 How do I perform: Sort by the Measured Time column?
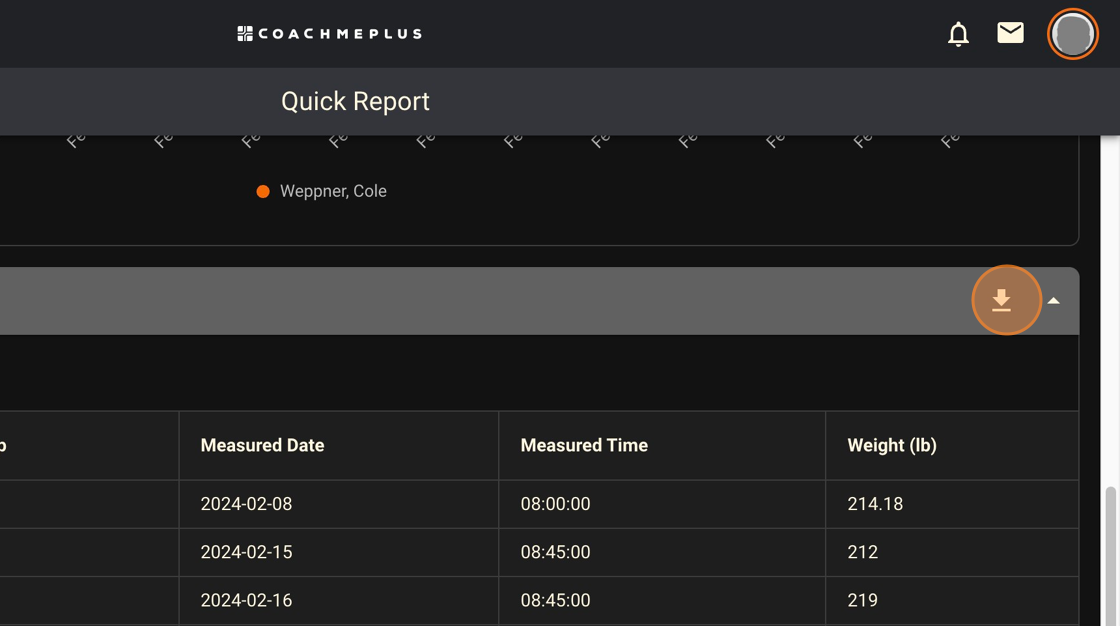[x=584, y=445]
